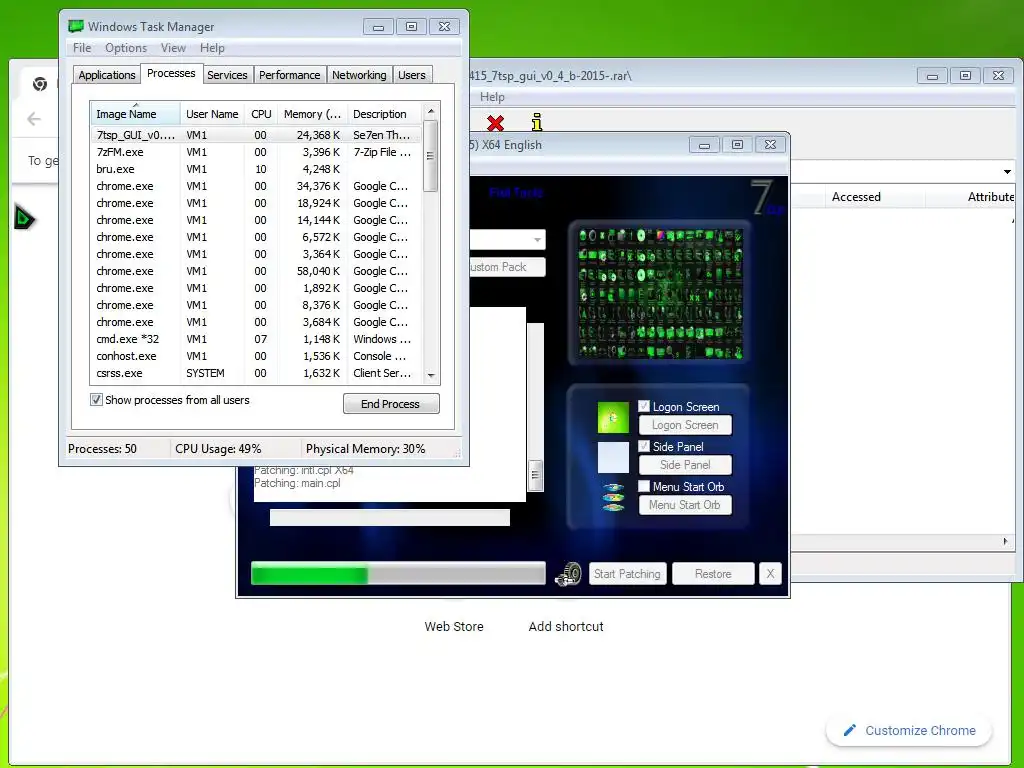
Task: Click the Side Panel button
Action: click(x=685, y=465)
